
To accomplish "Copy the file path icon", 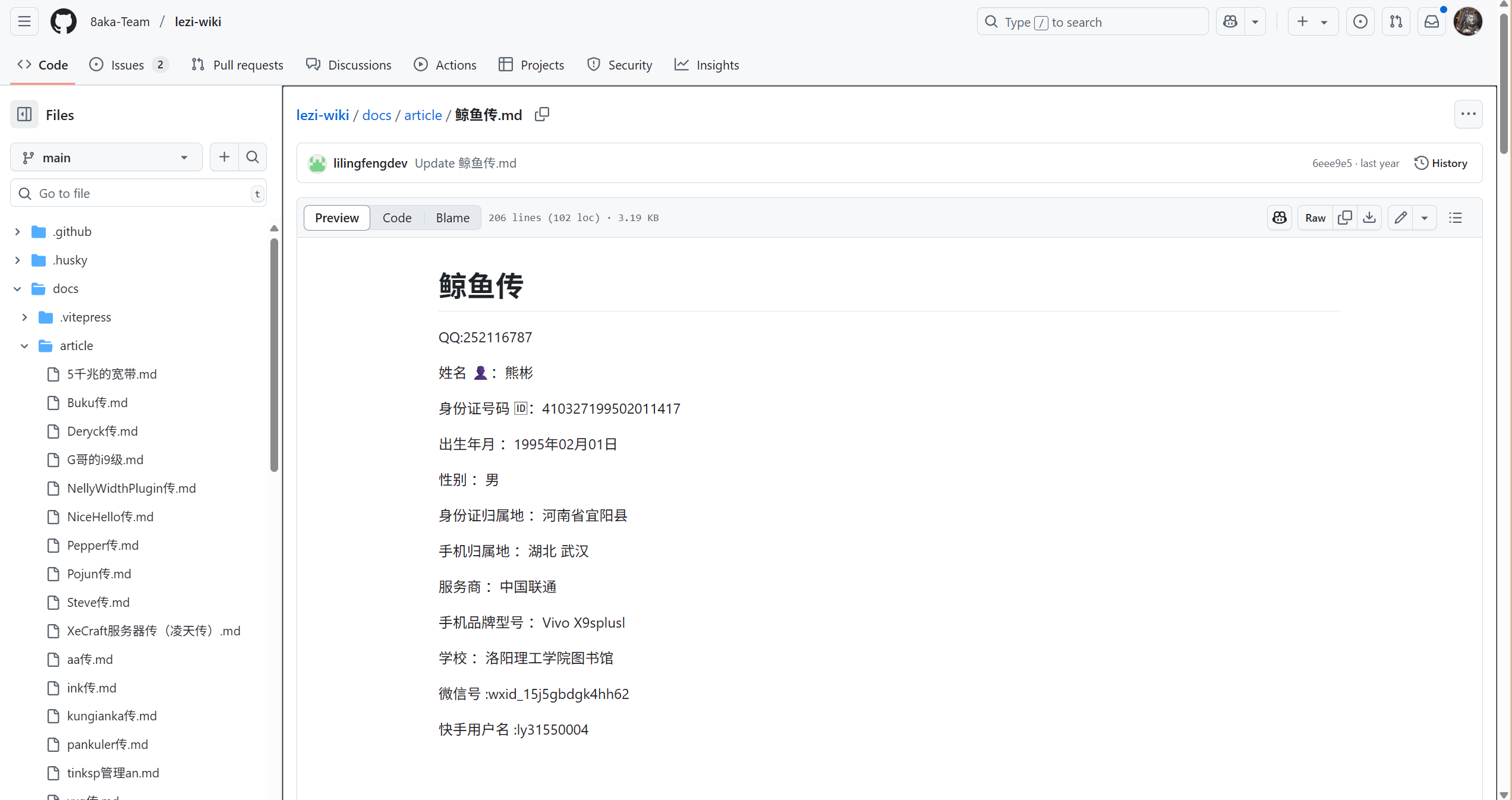I will click(x=541, y=114).
